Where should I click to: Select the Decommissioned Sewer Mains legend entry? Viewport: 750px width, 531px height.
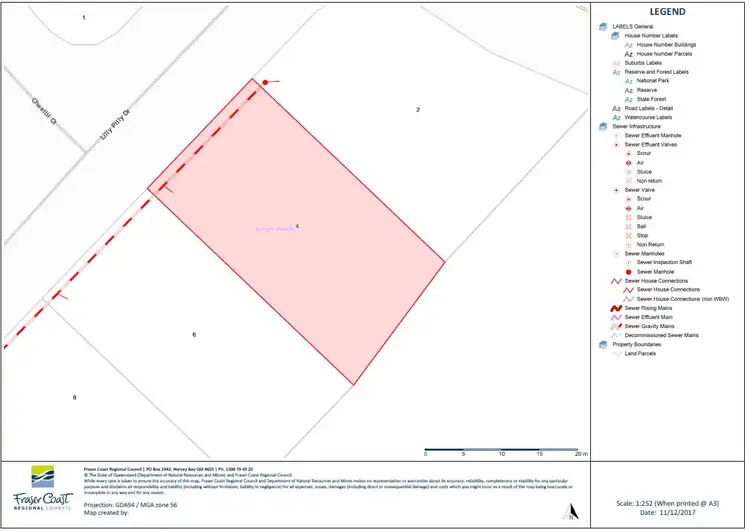click(660, 335)
